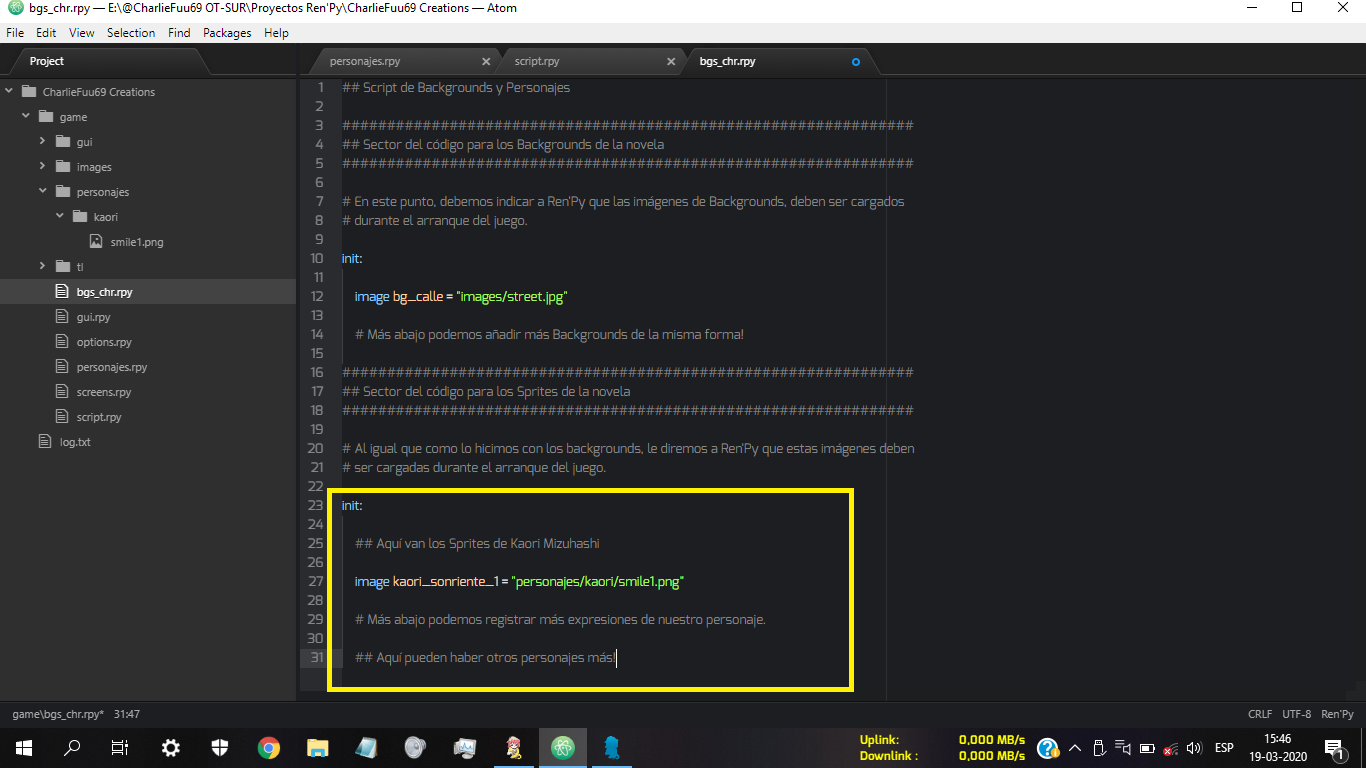Open log.txt file in project tree

(x=75, y=442)
